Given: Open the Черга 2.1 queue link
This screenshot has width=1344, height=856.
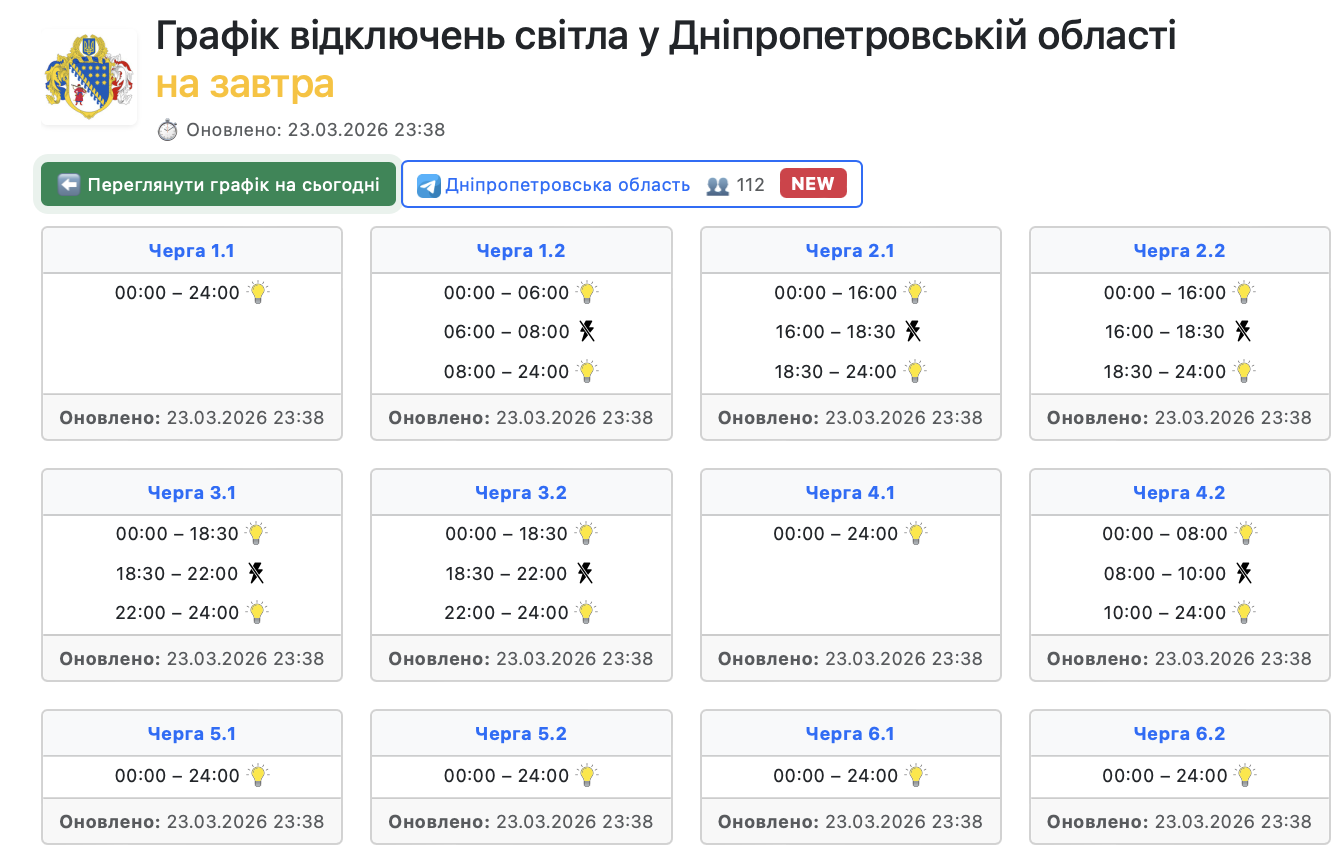Looking at the screenshot, I should (850, 251).
